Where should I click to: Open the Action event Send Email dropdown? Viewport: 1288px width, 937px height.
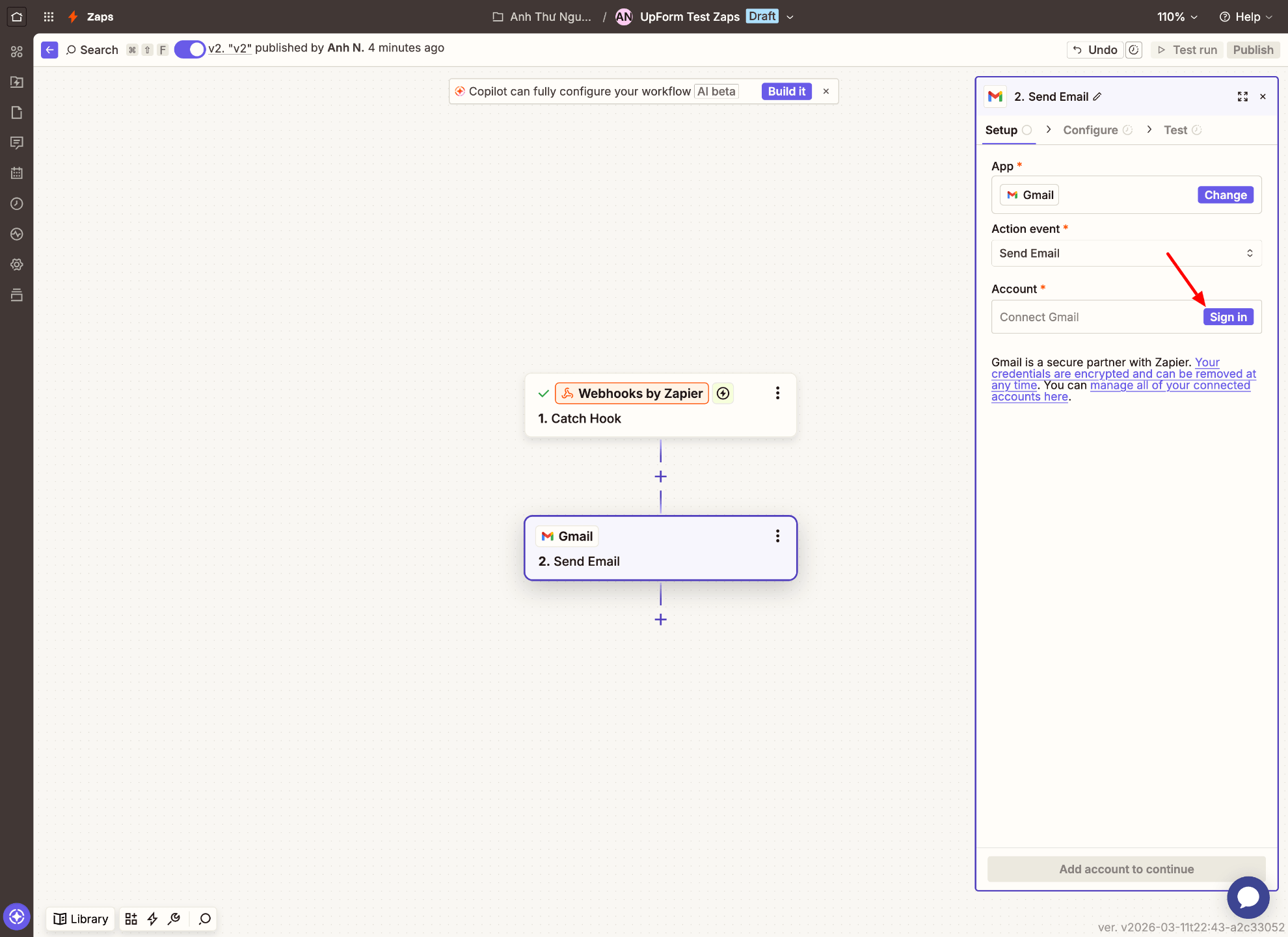pos(1126,254)
